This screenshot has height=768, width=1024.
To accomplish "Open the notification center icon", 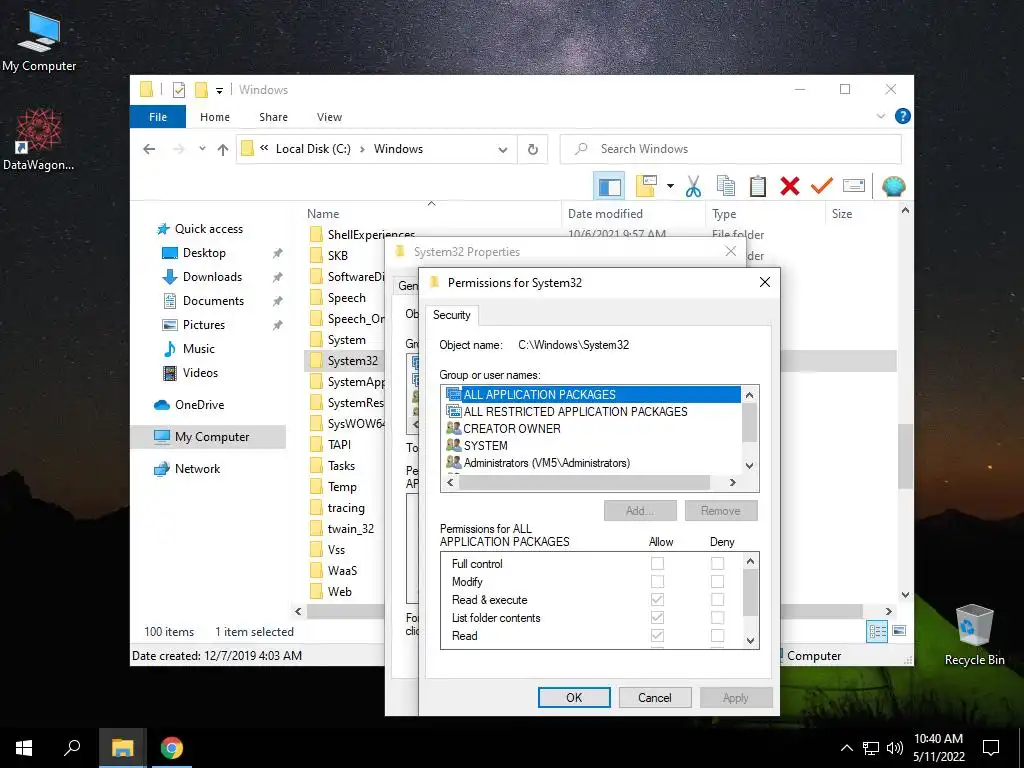I will coord(991,748).
